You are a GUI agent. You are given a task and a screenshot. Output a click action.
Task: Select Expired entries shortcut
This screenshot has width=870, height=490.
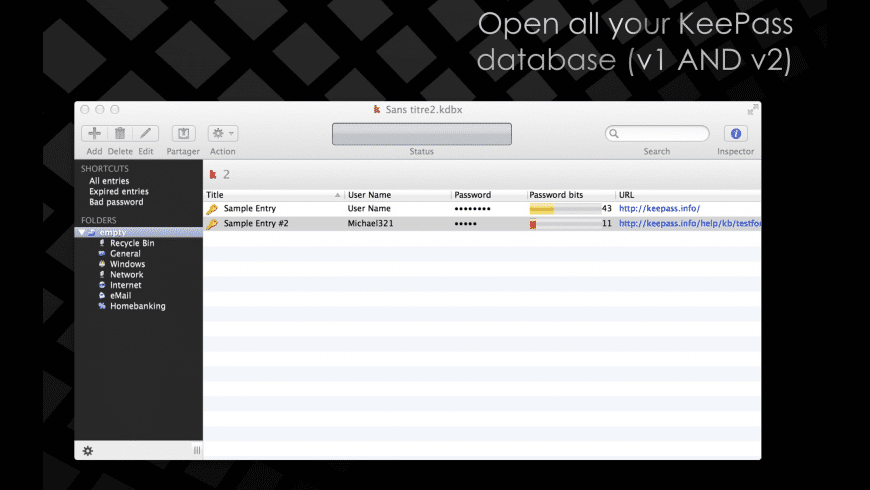(119, 191)
